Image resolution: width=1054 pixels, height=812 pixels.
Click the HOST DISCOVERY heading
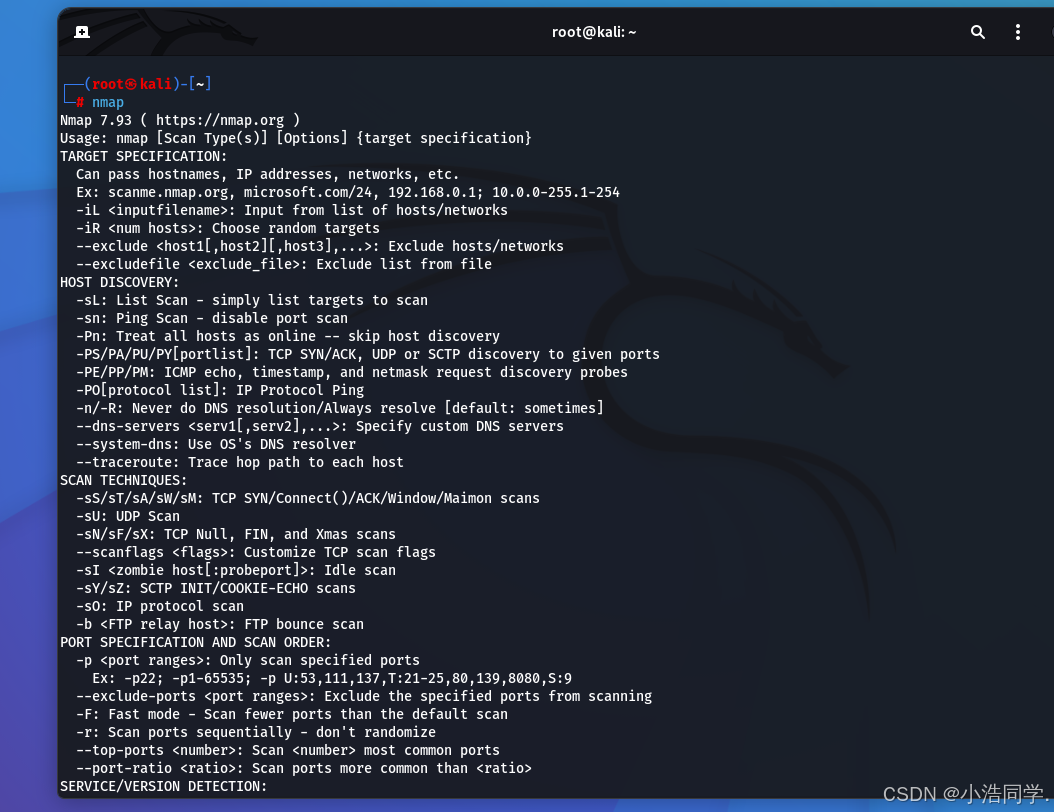[120, 282]
